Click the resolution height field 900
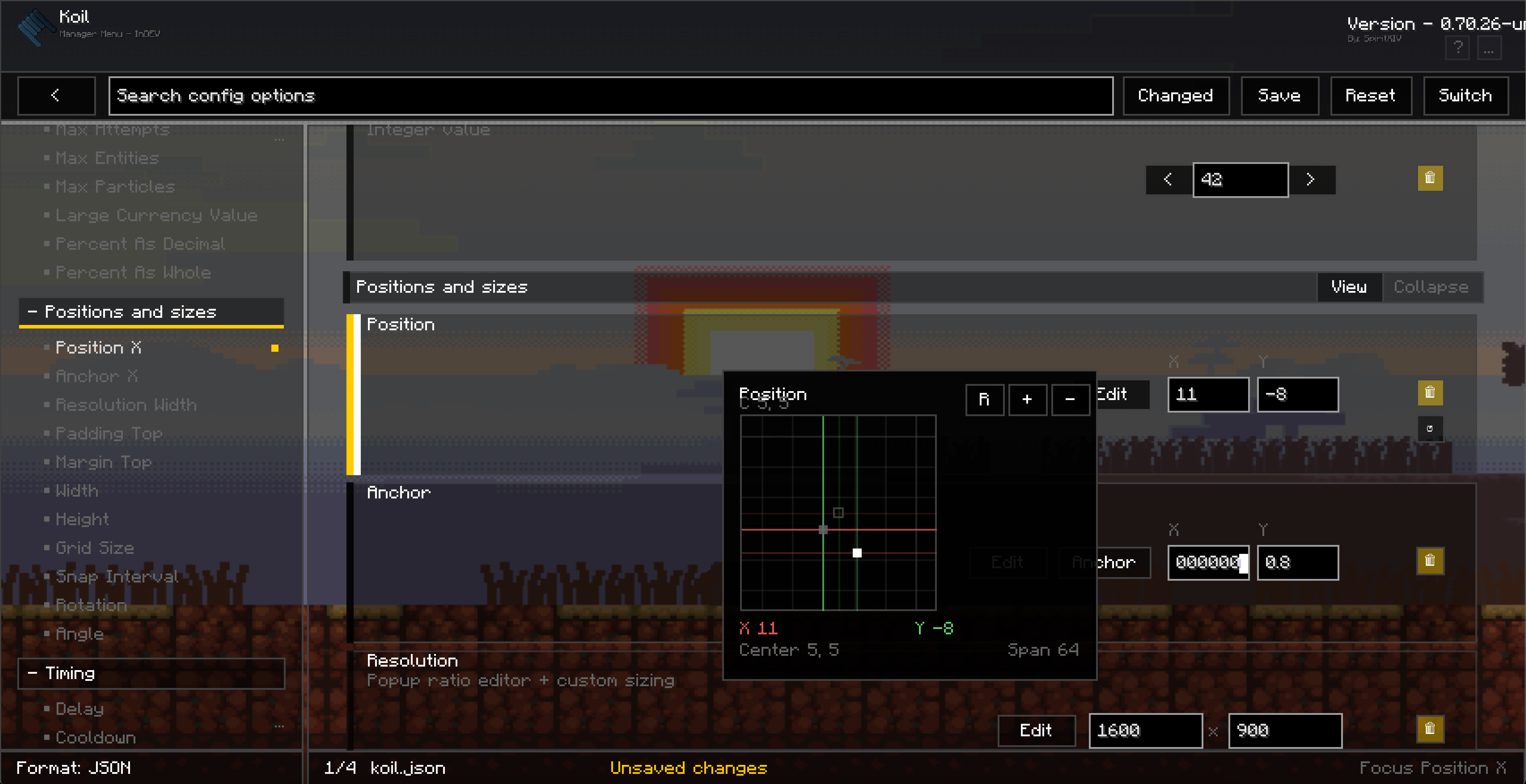Viewport: 1526px width, 784px height. pos(1285,731)
